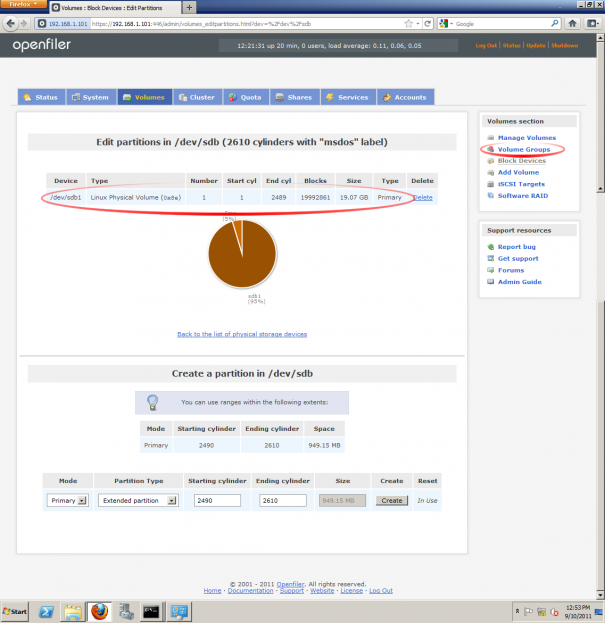The height and width of the screenshot is (623, 605).
Task: Open the Block Devices link
Action: coord(522,161)
